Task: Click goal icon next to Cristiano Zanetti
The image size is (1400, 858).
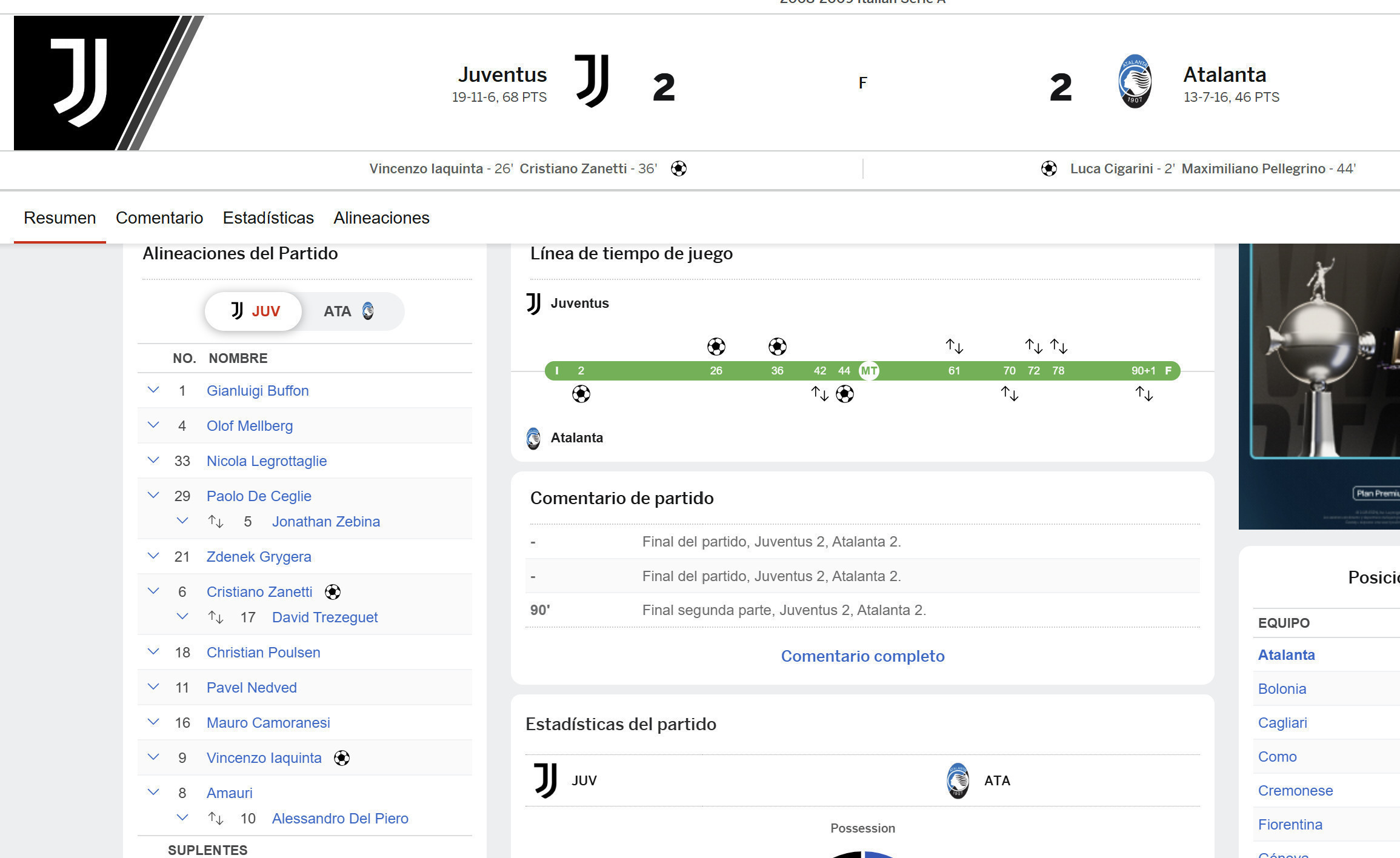Action: [333, 592]
